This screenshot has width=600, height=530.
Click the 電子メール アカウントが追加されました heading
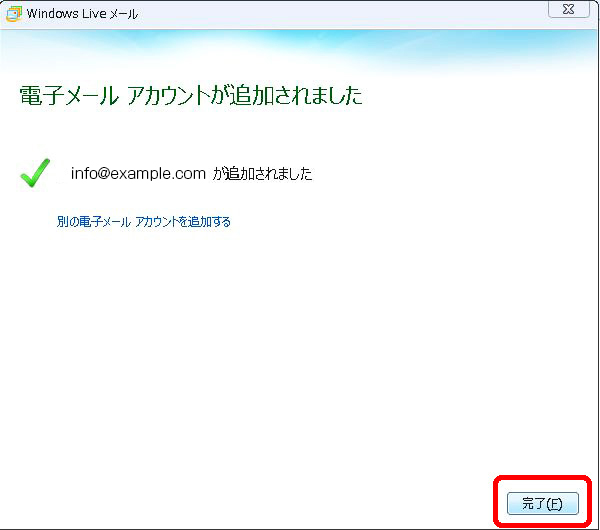(x=191, y=95)
